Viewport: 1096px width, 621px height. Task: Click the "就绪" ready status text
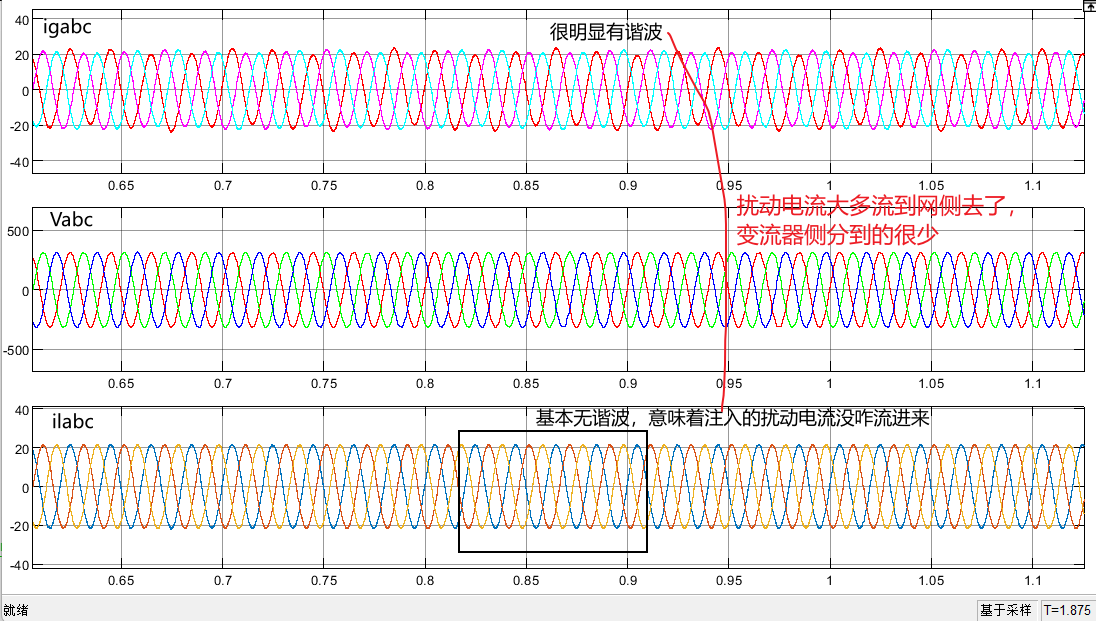pos(15,610)
